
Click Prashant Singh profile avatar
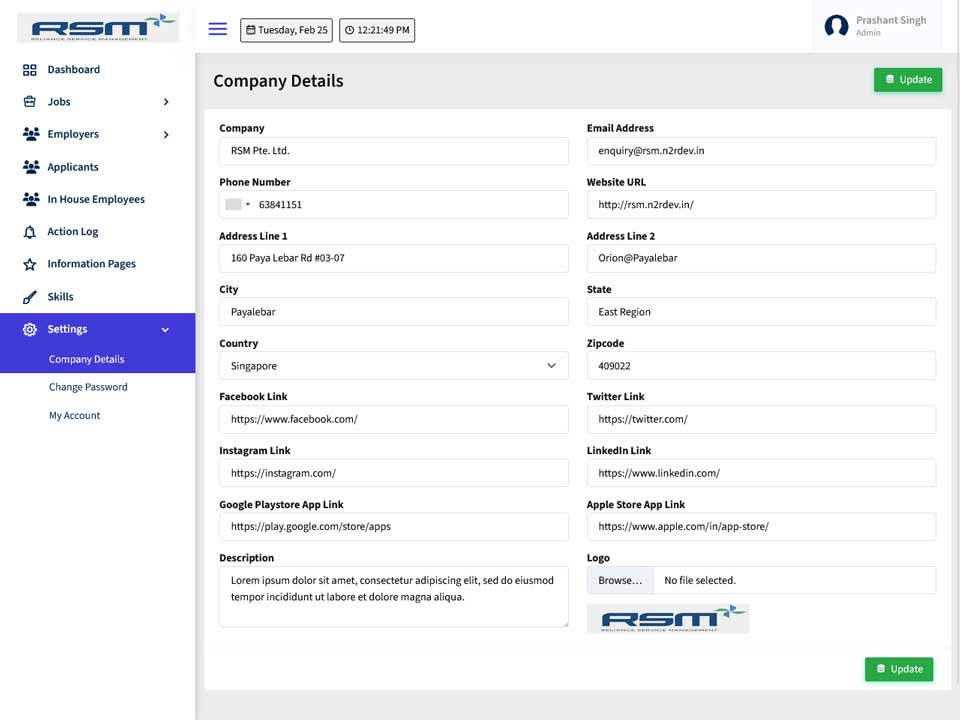pyautogui.click(x=836, y=26)
